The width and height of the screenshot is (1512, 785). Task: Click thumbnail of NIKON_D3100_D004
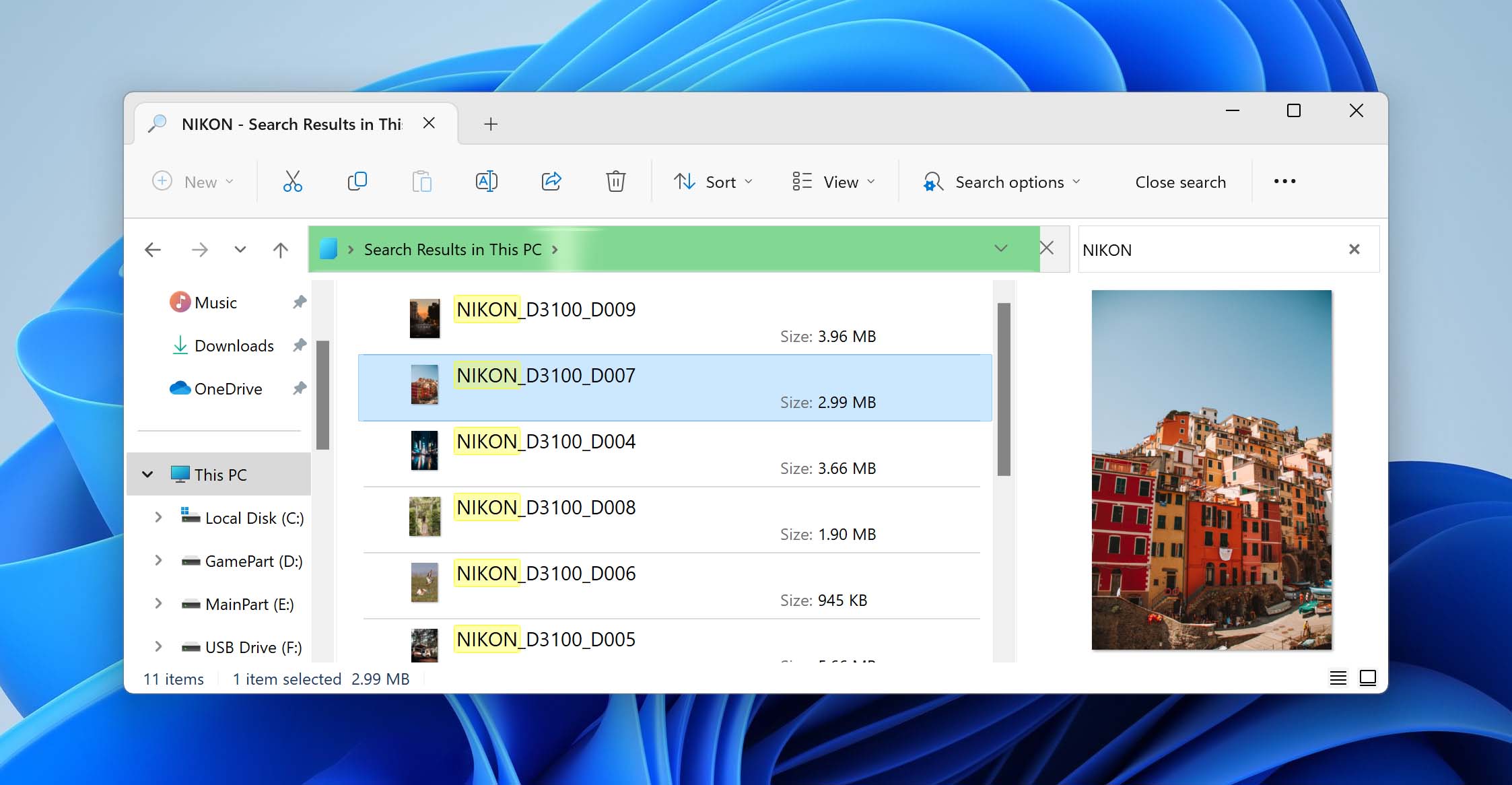point(425,450)
